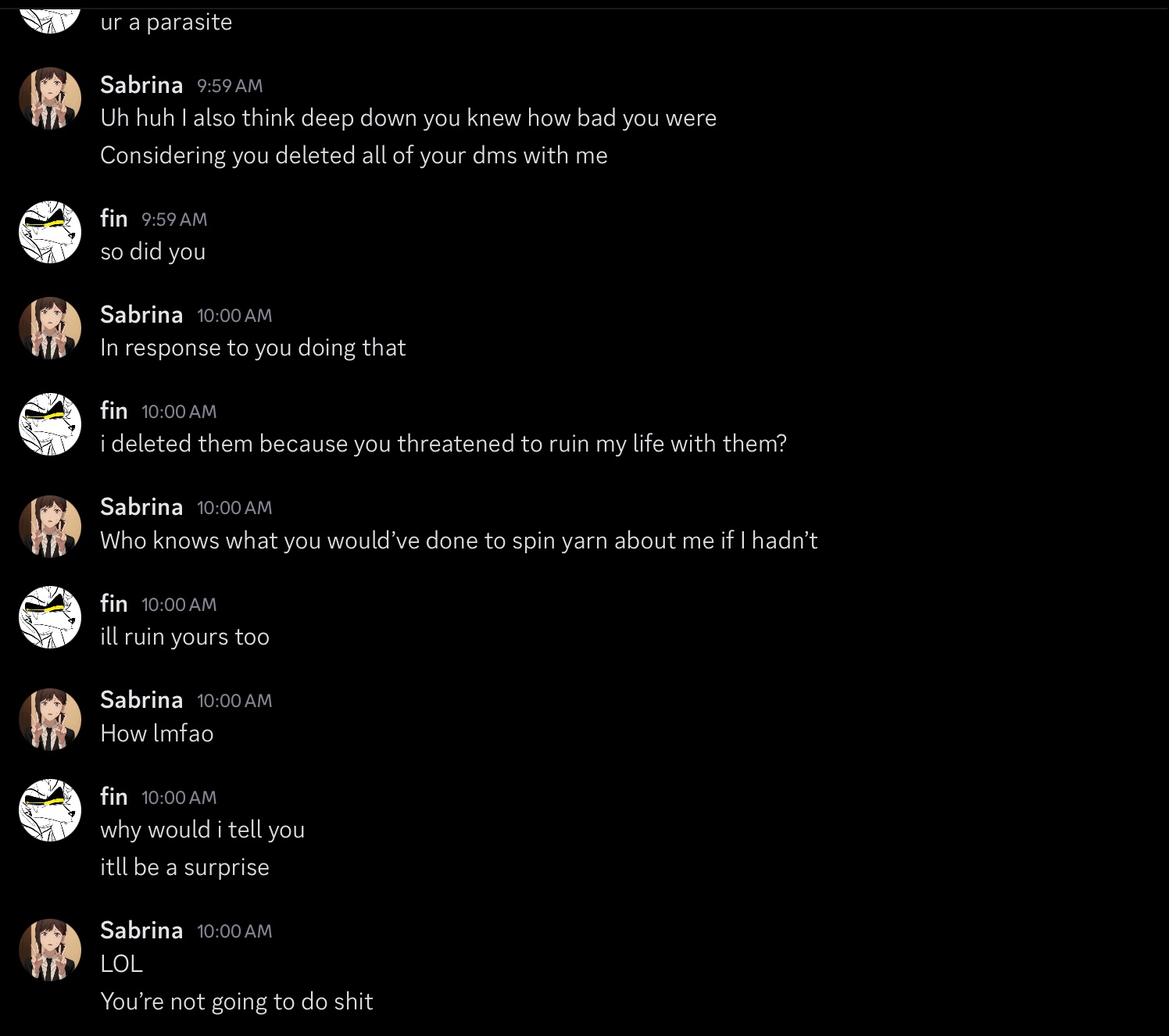Click the 10:00 AM timestamp above 'LOL'
This screenshot has width=1169, height=1036.
pos(234,931)
